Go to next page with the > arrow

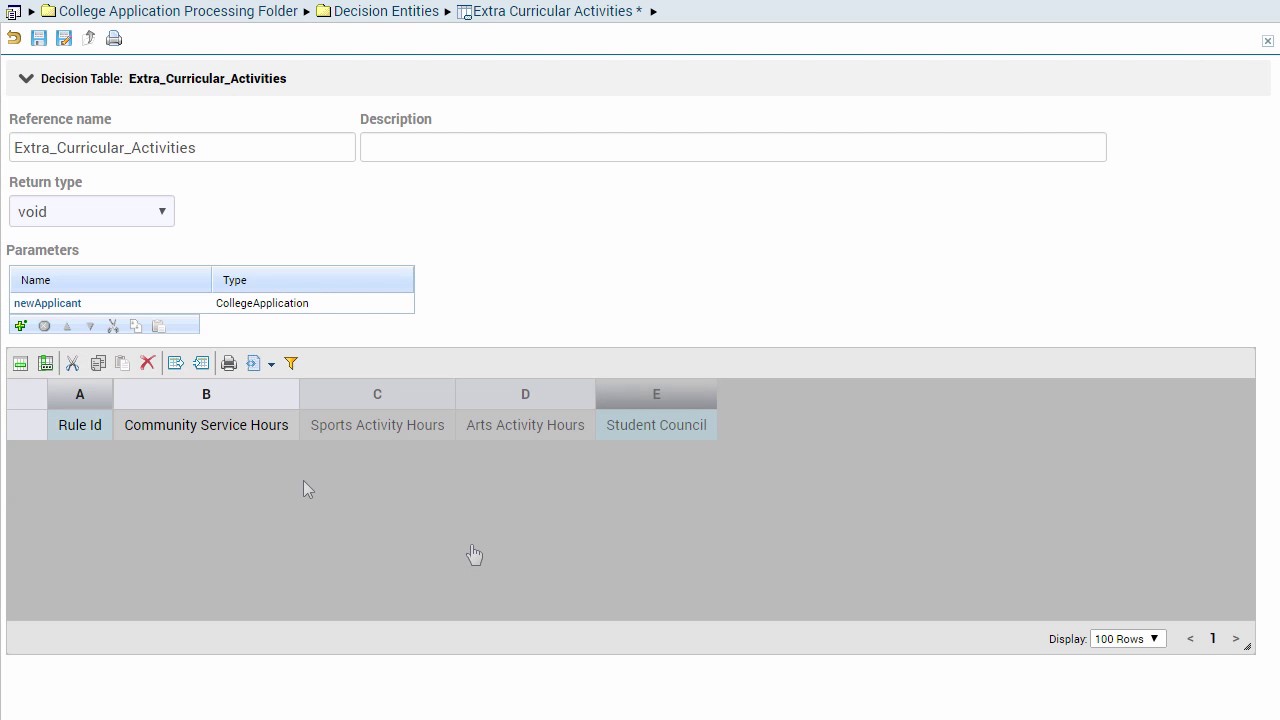1236,638
